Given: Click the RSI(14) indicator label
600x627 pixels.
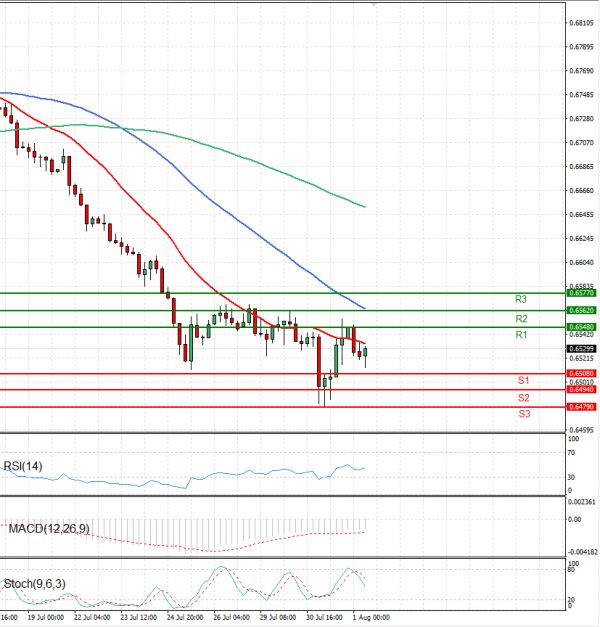Looking at the screenshot, I should point(23,466).
